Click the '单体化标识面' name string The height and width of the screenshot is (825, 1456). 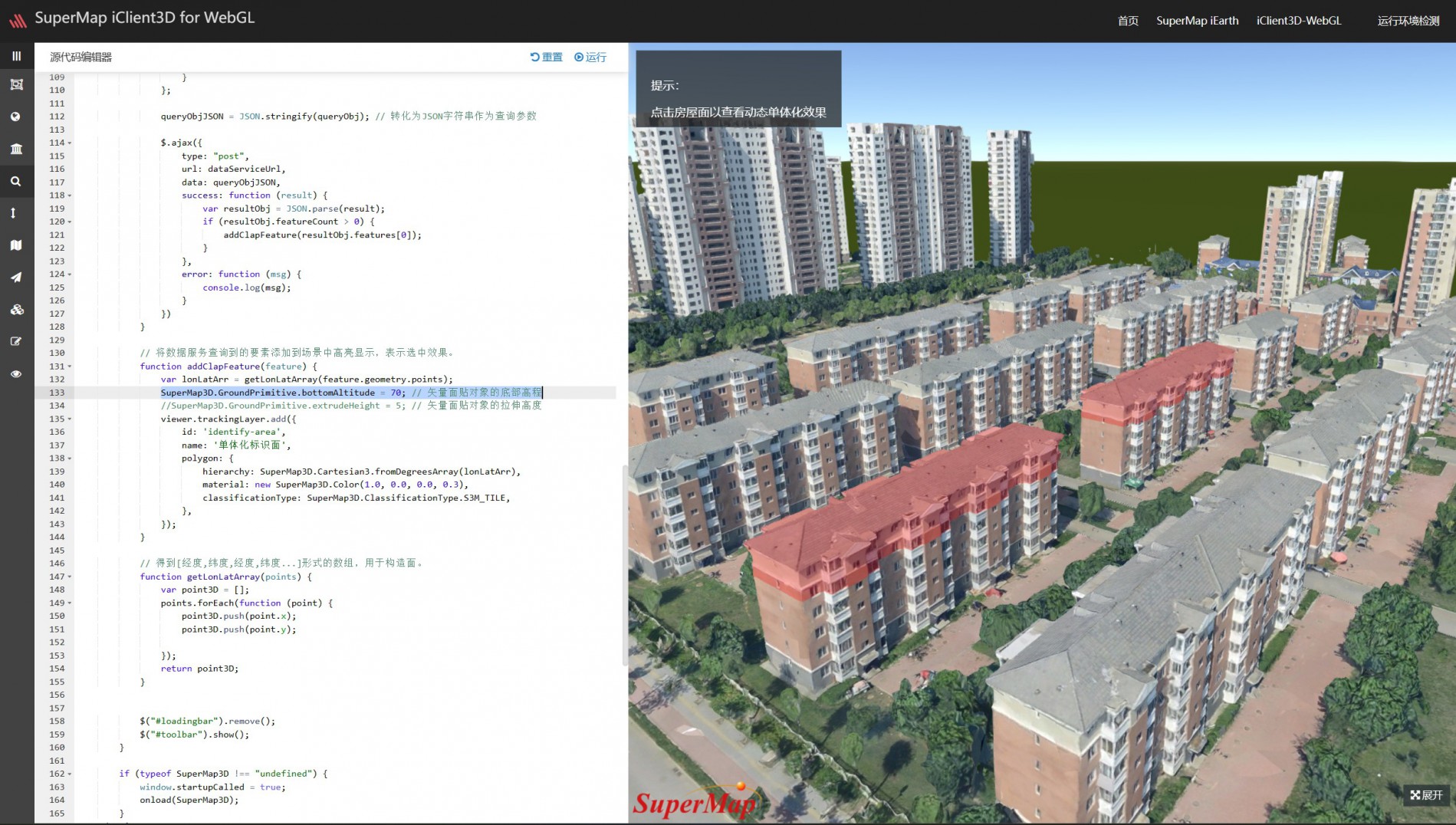point(251,445)
